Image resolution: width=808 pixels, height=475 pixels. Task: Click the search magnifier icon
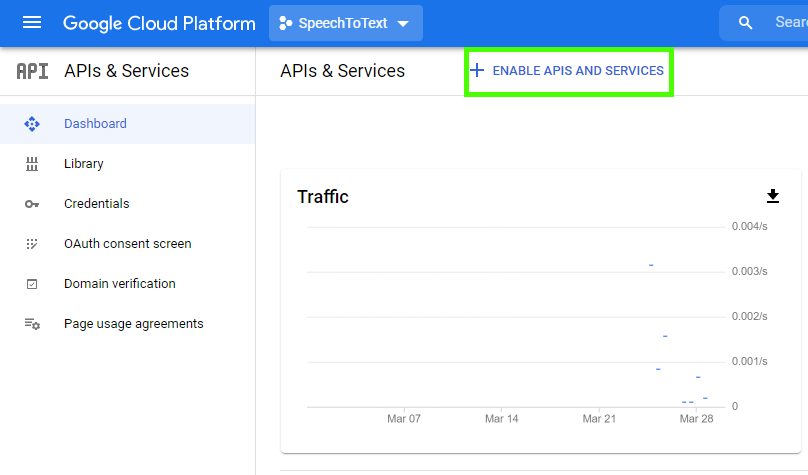(745, 23)
